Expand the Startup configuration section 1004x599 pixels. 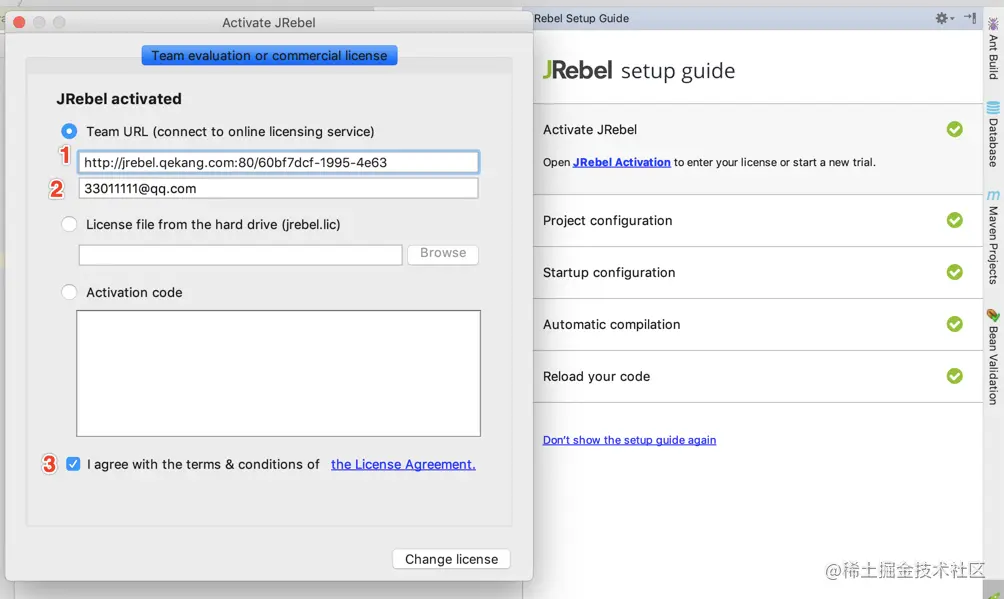click(609, 272)
